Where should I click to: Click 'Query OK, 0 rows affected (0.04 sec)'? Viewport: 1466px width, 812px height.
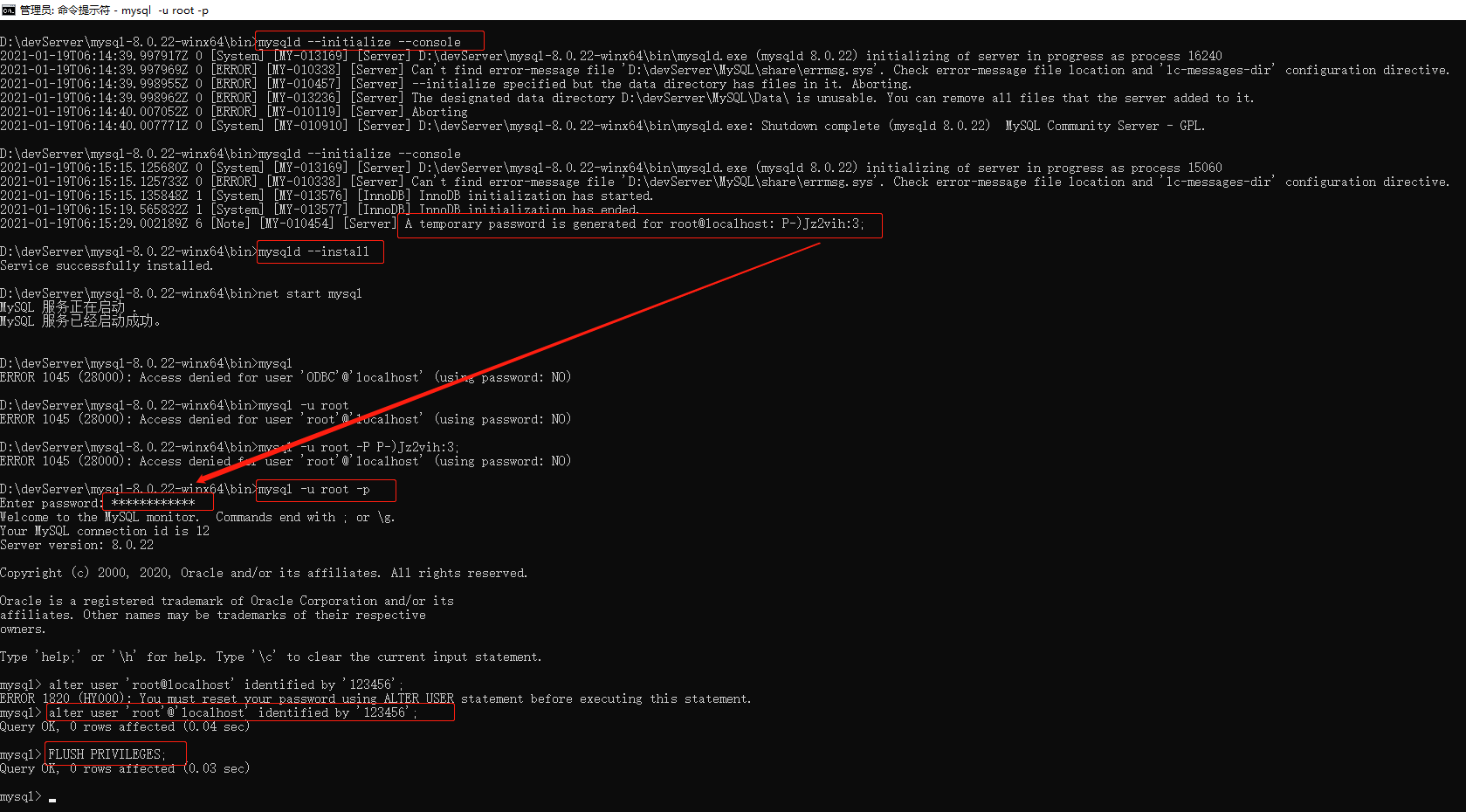[x=125, y=726]
